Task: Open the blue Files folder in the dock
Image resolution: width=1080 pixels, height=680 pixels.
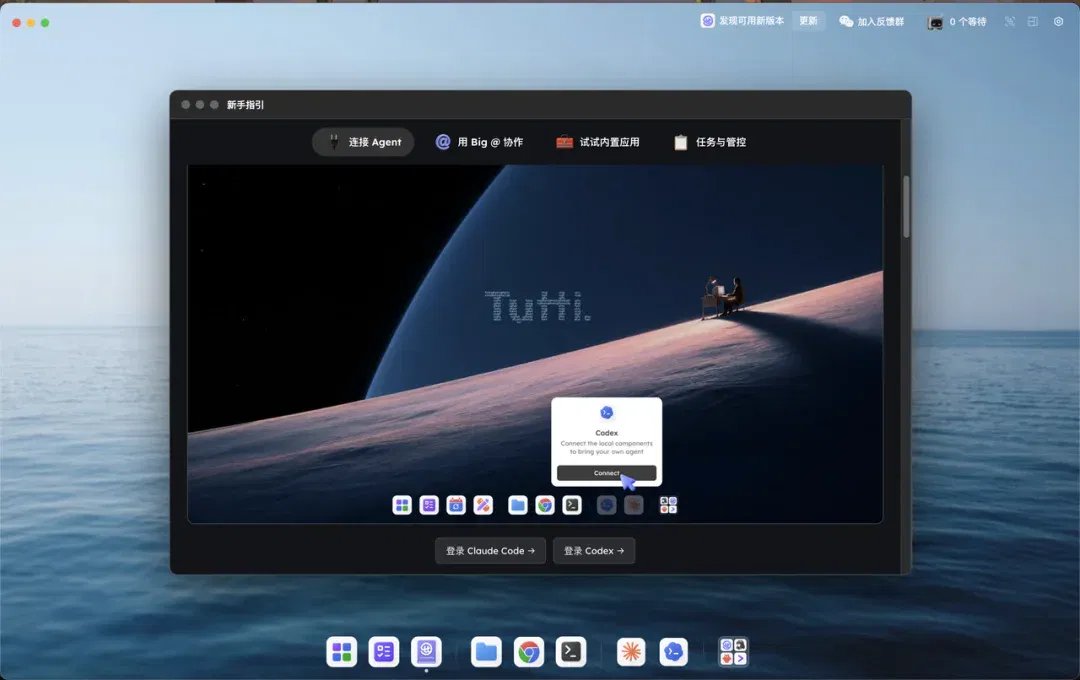Action: [x=486, y=652]
